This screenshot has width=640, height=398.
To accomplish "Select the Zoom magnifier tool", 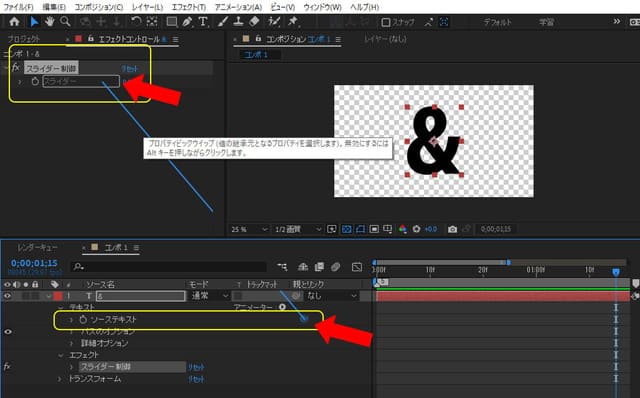I will click(65, 22).
